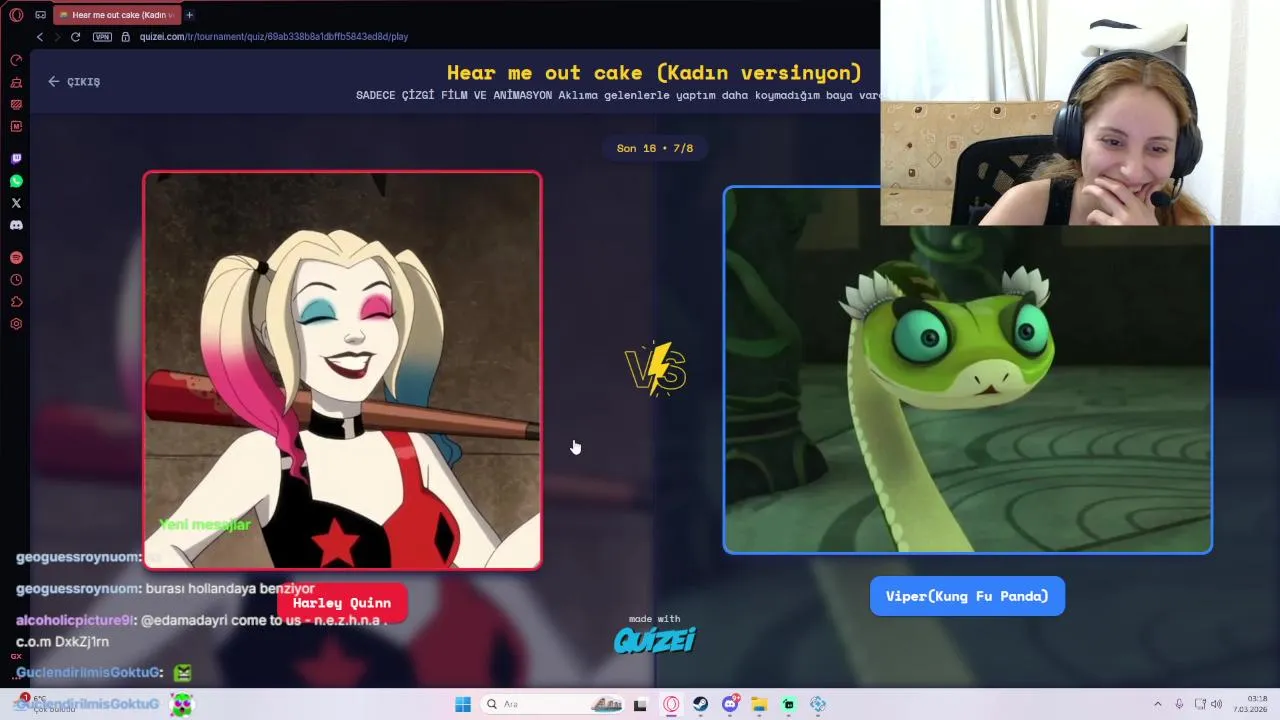Open Twitch in the sidebar
1280x720 pixels.
[16, 159]
